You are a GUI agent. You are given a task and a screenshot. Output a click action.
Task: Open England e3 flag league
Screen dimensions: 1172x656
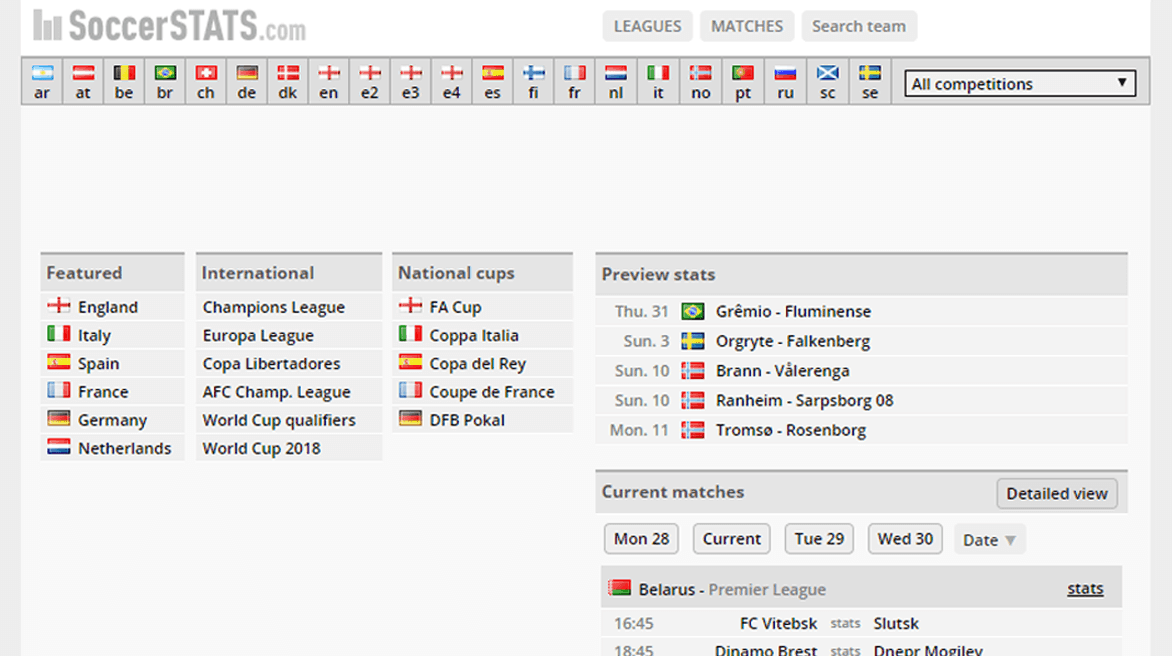410,81
